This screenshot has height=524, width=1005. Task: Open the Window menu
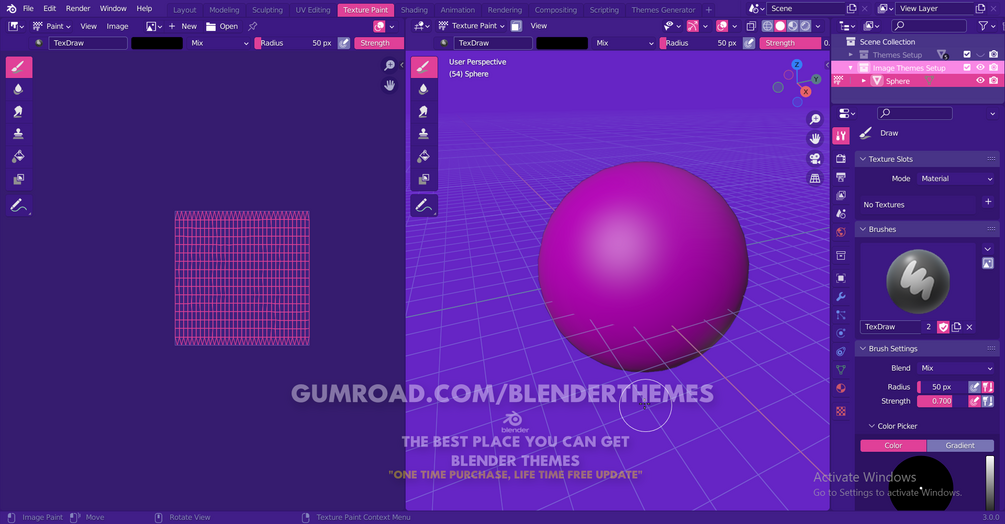click(113, 8)
